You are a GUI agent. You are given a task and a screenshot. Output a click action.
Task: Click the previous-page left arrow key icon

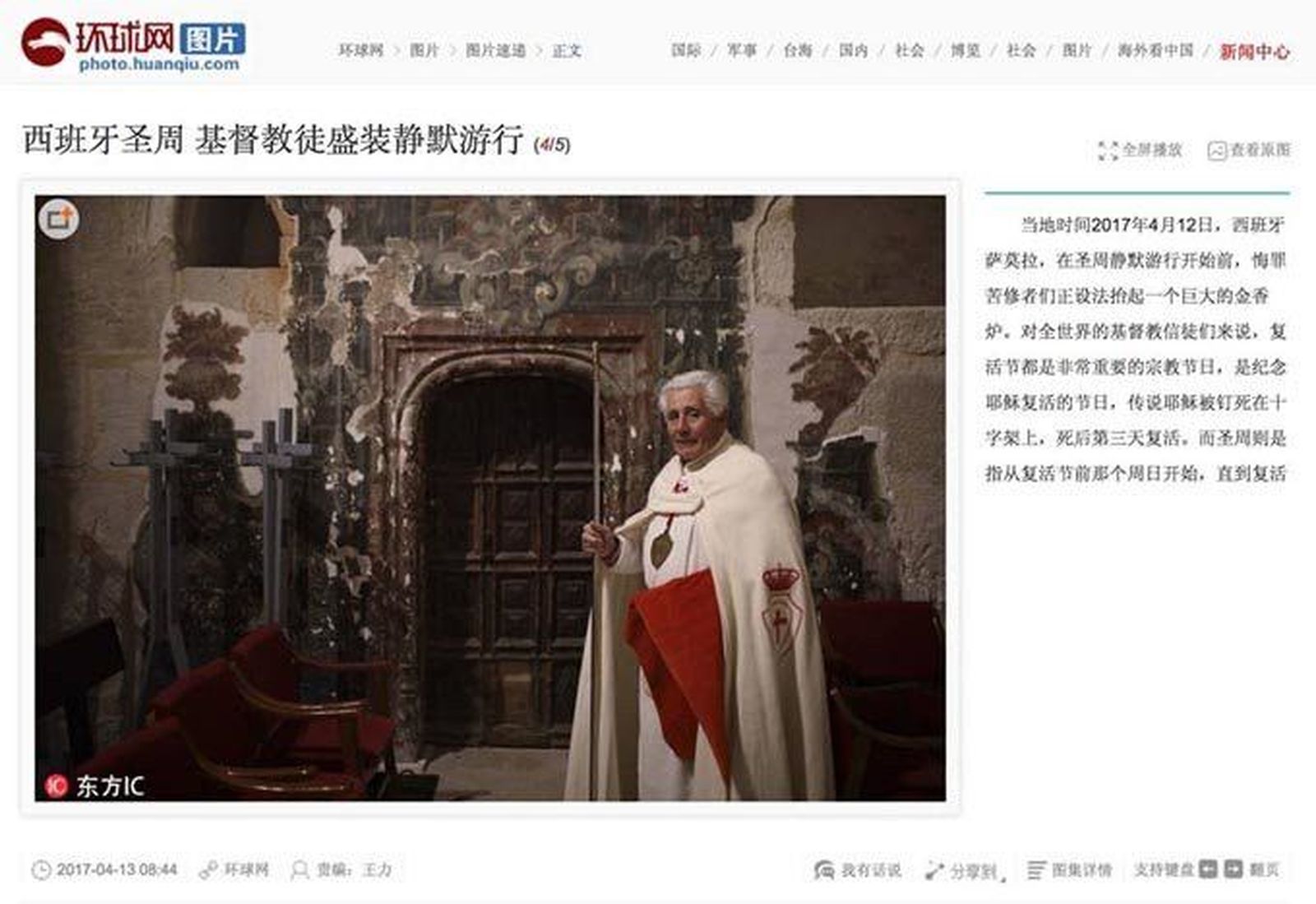tap(1207, 869)
